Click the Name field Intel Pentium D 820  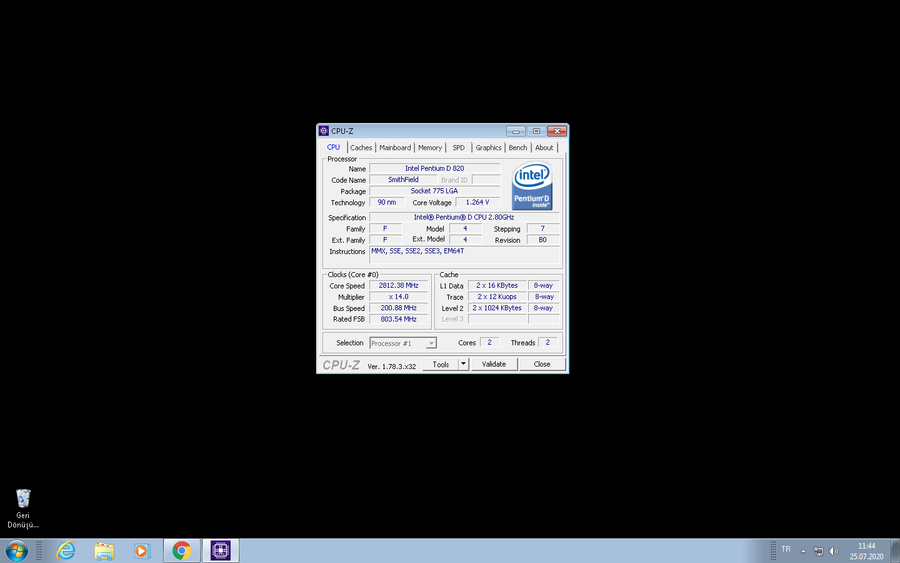click(x=435, y=168)
